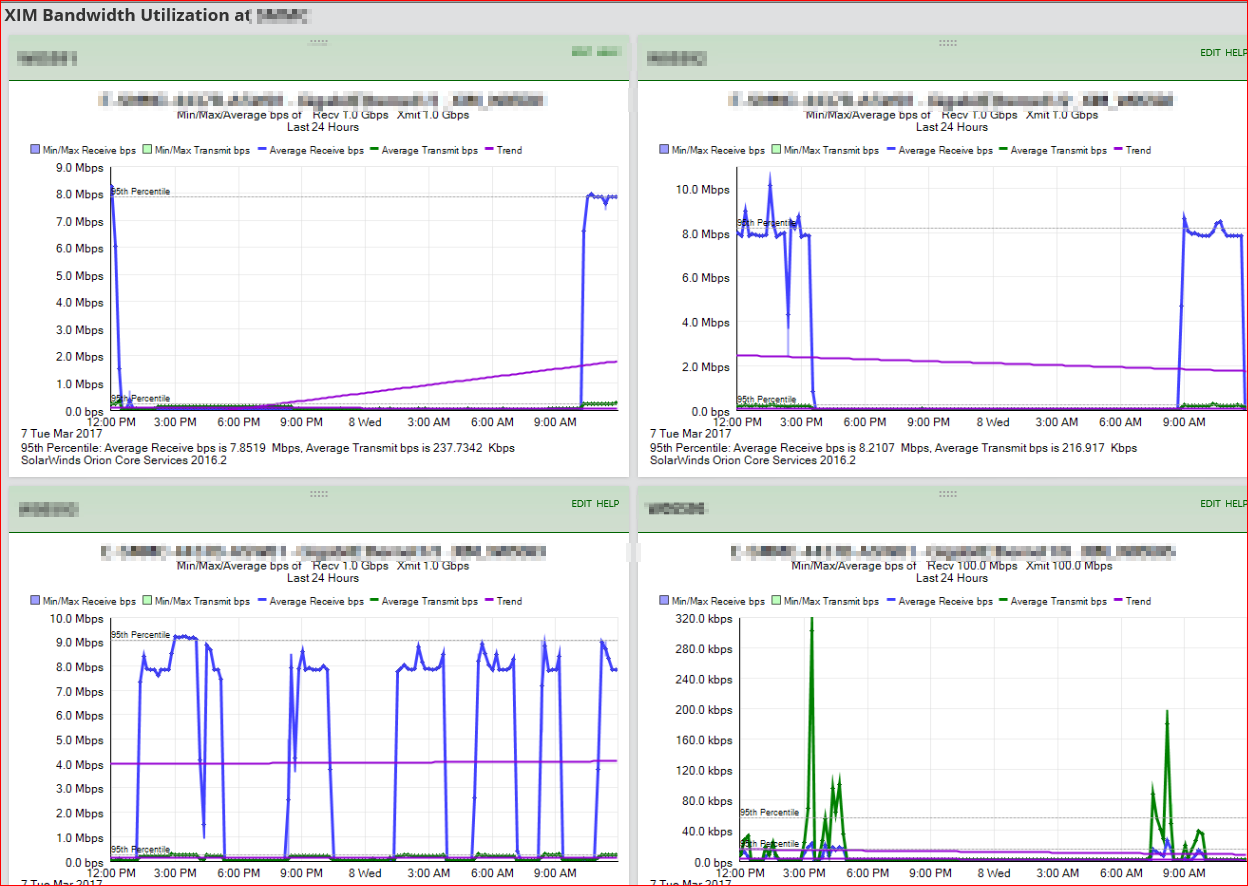
Task: Open HELP on the top-right resource panel
Action: coord(1236,52)
